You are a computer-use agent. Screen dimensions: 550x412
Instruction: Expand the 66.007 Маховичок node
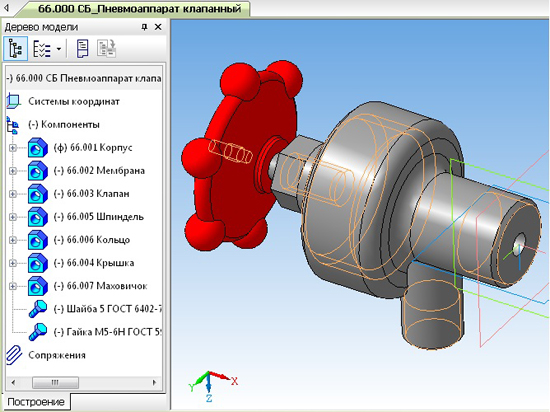point(13,286)
